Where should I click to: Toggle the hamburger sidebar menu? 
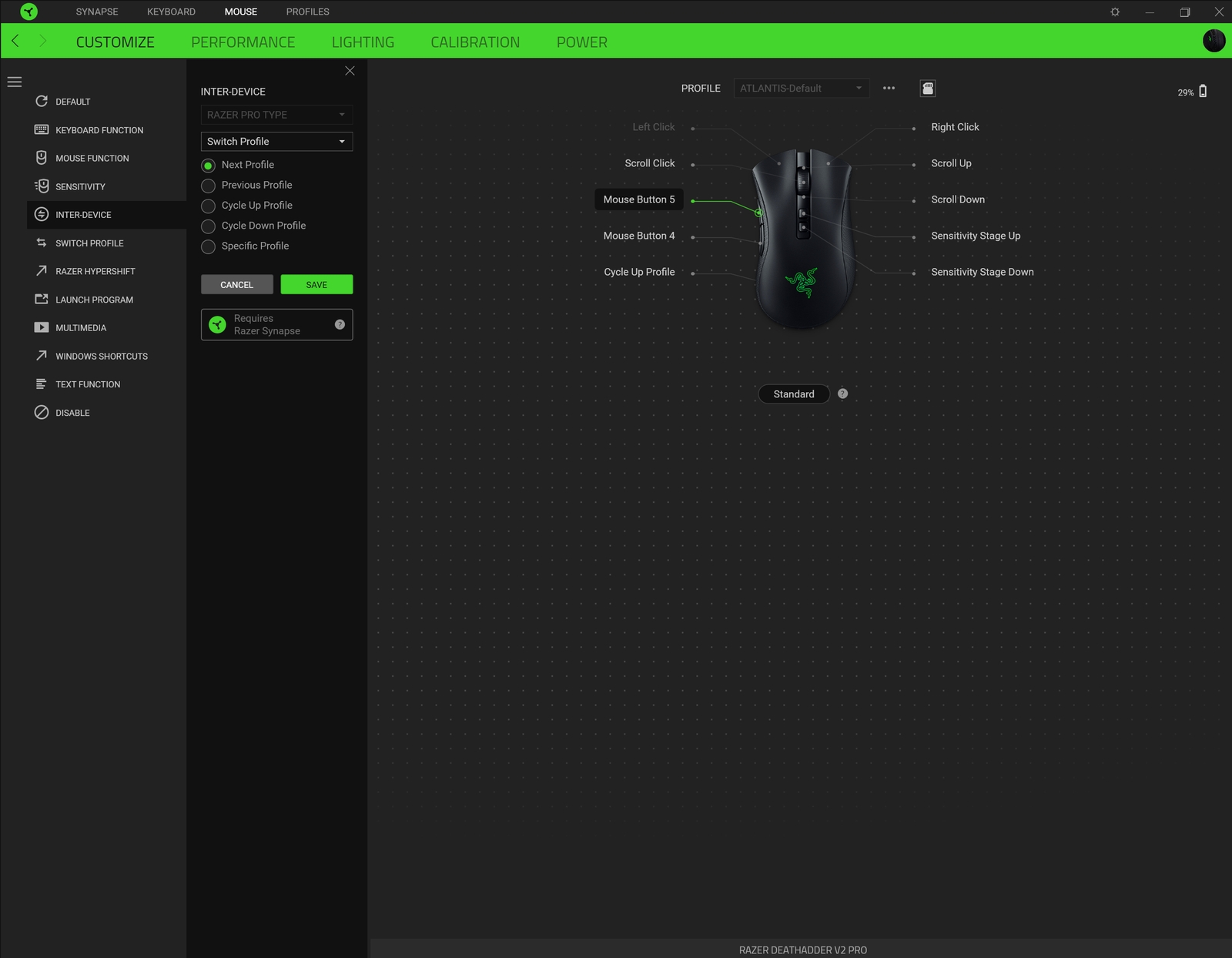[15, 82]
